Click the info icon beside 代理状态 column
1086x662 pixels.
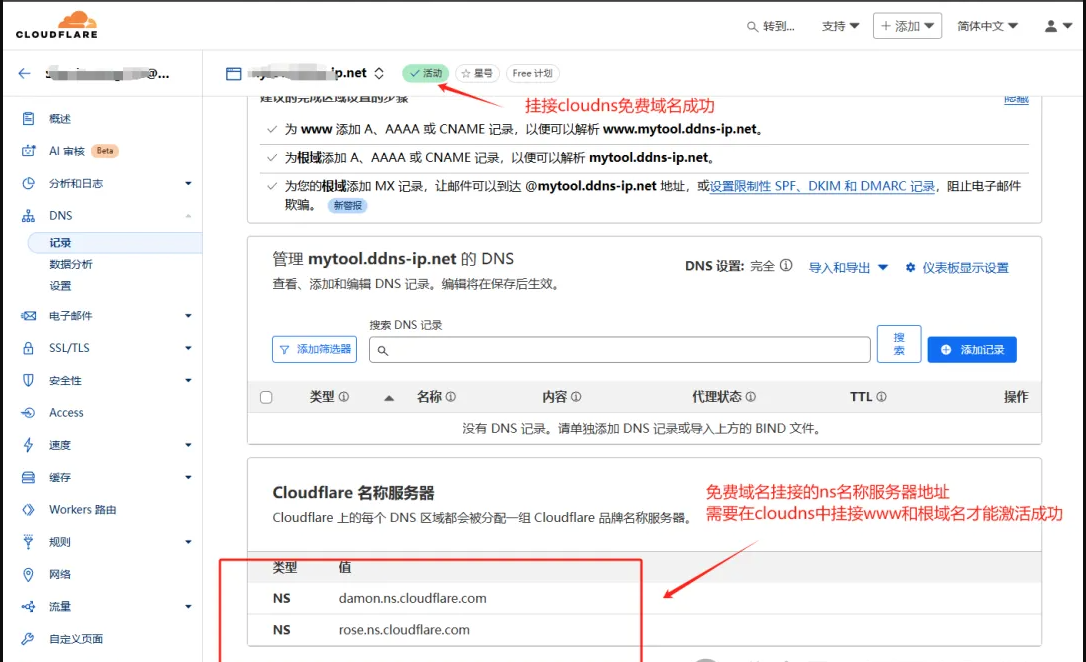pos(751,397)
